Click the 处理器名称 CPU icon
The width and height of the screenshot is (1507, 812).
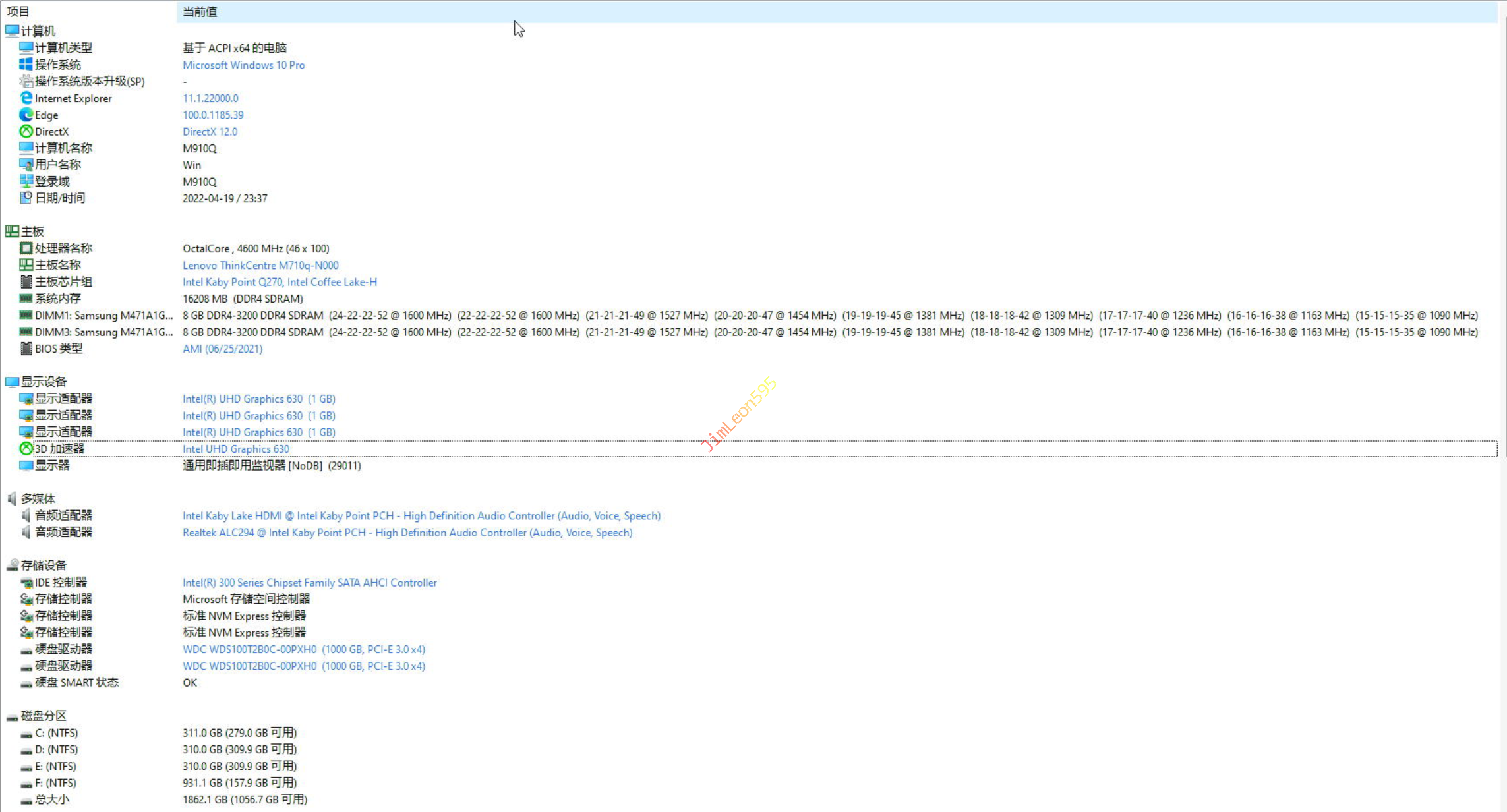(x=26, y=248)
